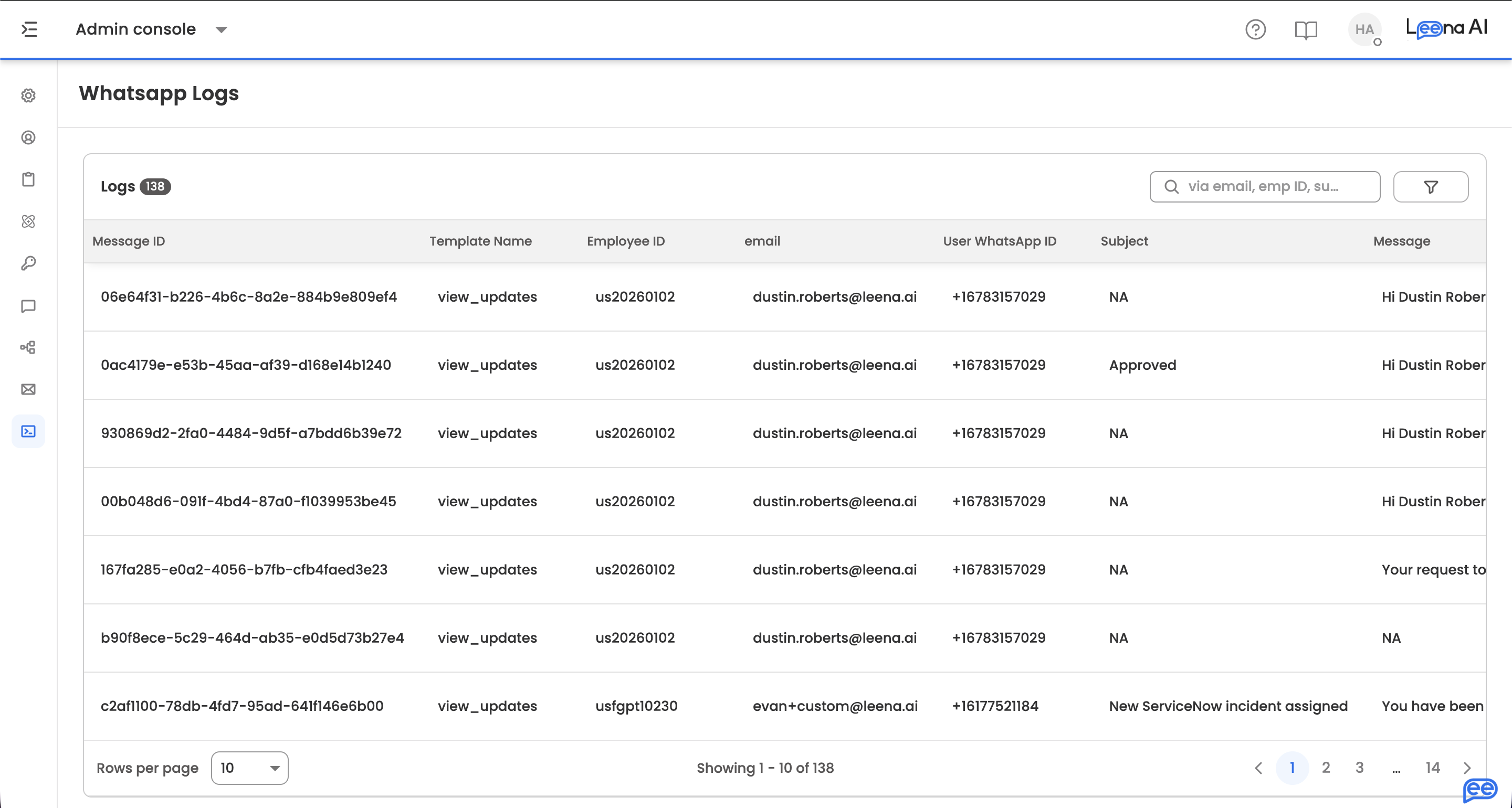The width and height of the screenshot is (1512, 808).
Task: Click the Leena AI logo
Action: click(1446, 28)
